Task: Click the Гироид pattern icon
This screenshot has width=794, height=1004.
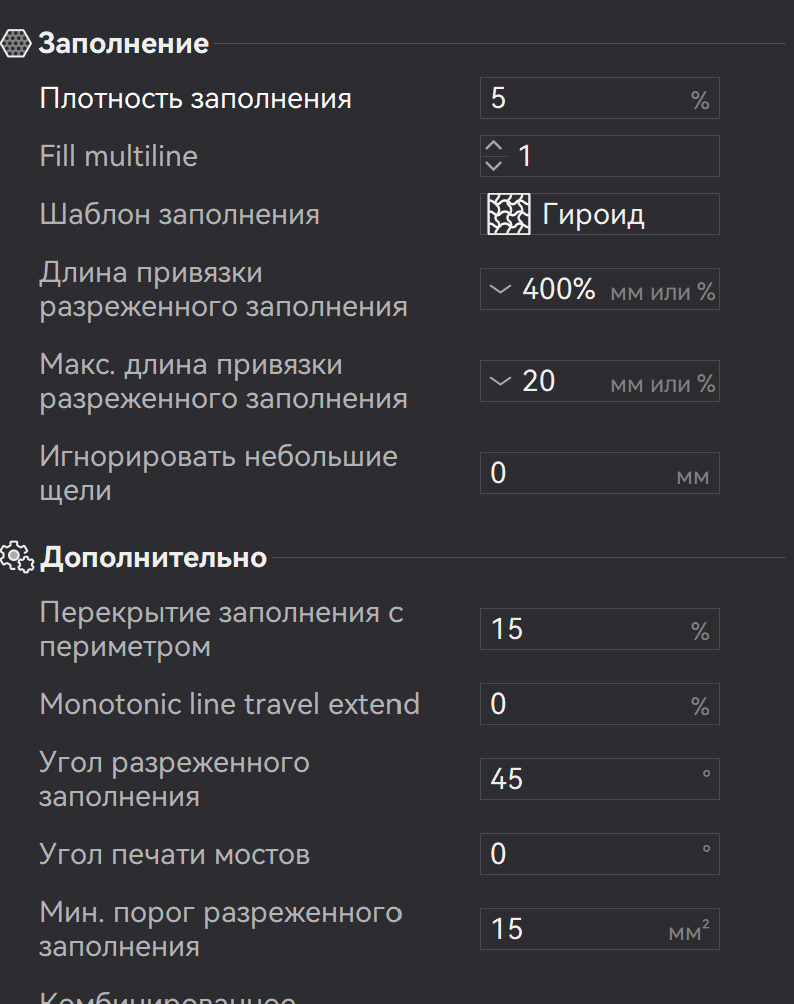Action: [508, 214]
